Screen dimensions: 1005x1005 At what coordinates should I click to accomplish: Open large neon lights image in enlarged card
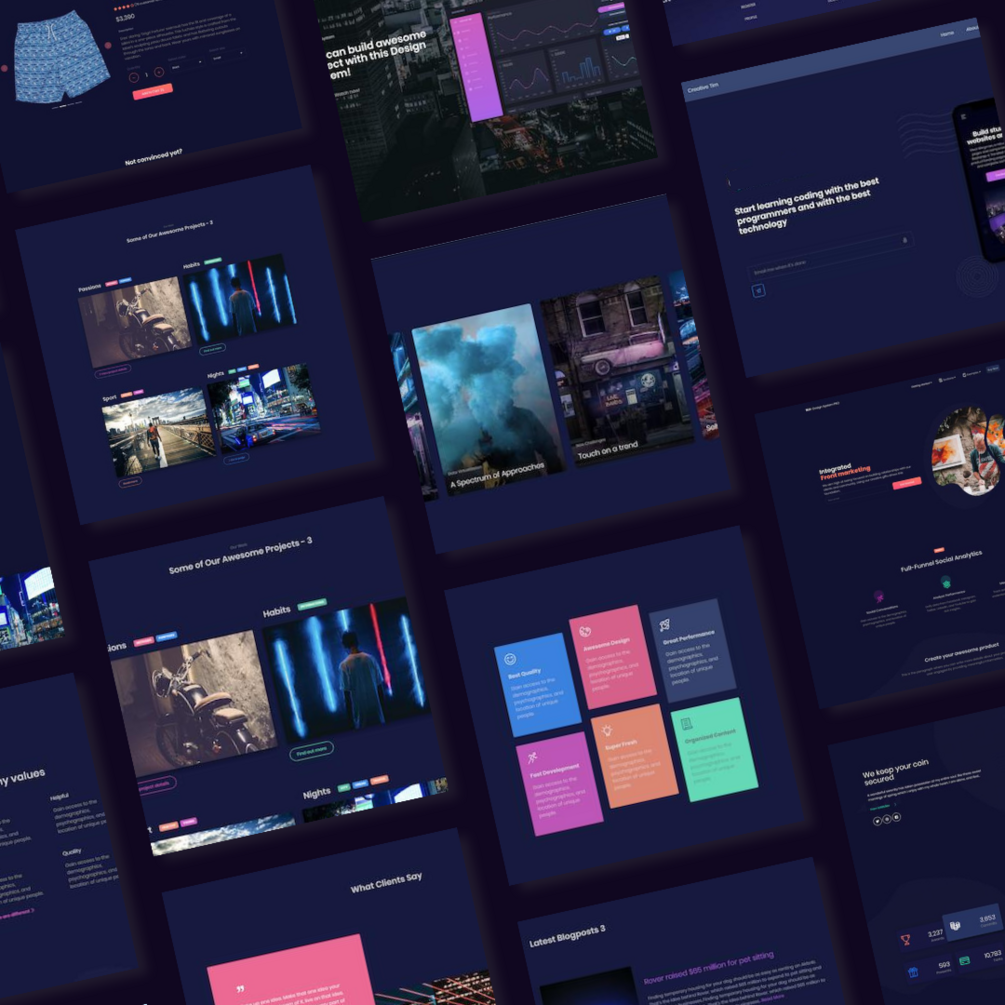pyautogui.click(x=346, y=669)
